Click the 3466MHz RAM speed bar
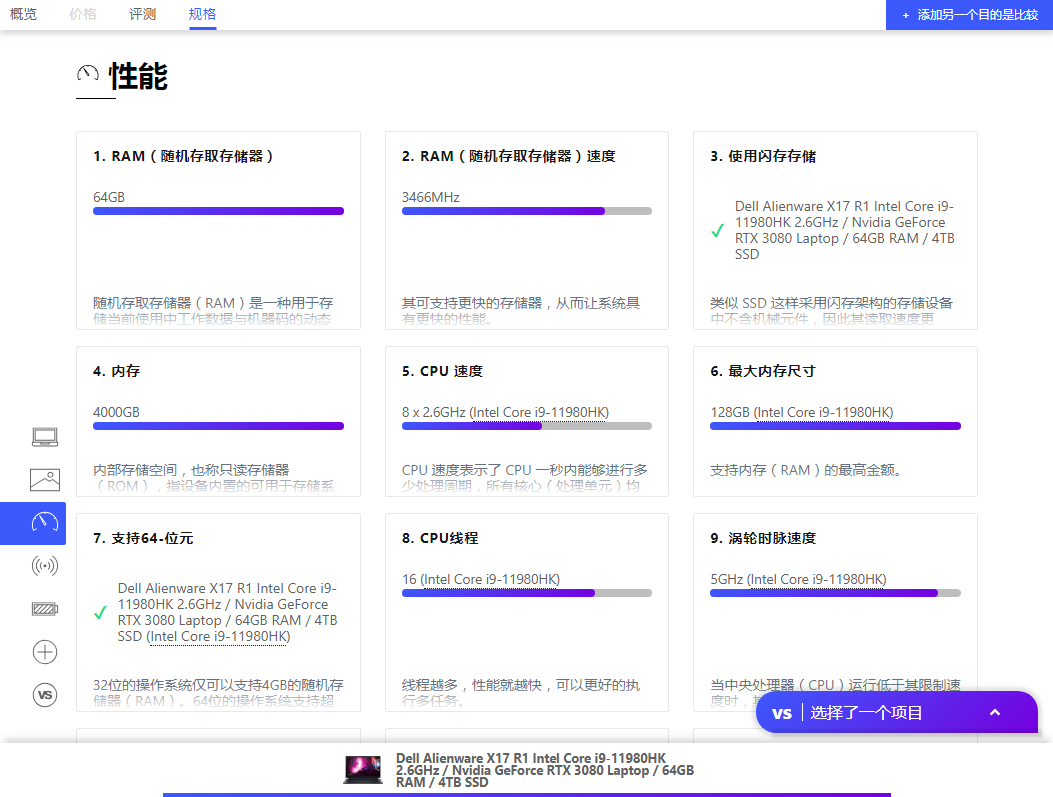 (526, 211)
